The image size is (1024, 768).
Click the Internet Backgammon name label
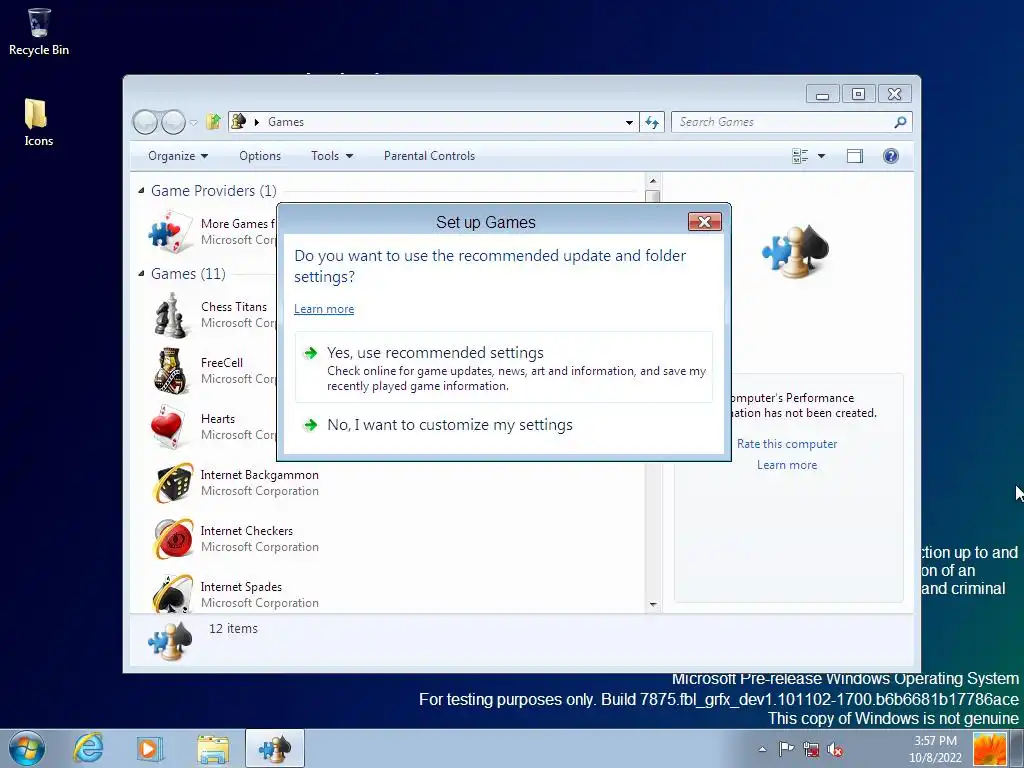[x=260, y=475]
